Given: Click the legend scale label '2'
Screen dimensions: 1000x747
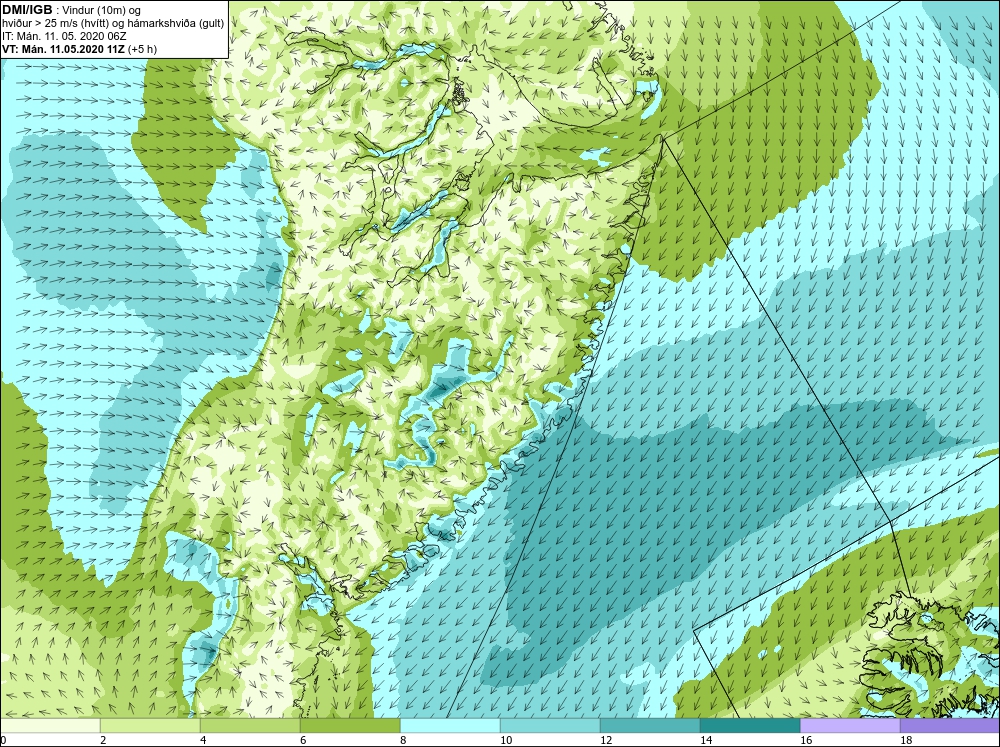Looking at the screenshot, I should 103,740.
